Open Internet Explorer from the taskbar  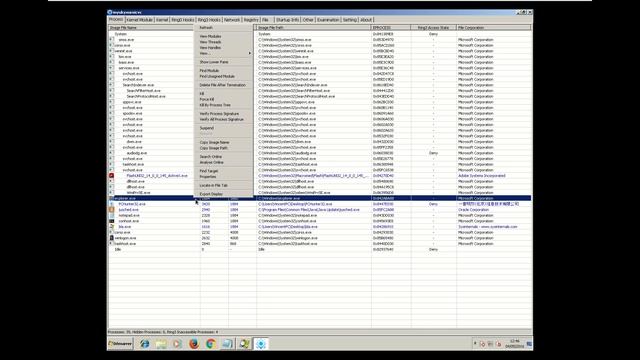(144, 344)
